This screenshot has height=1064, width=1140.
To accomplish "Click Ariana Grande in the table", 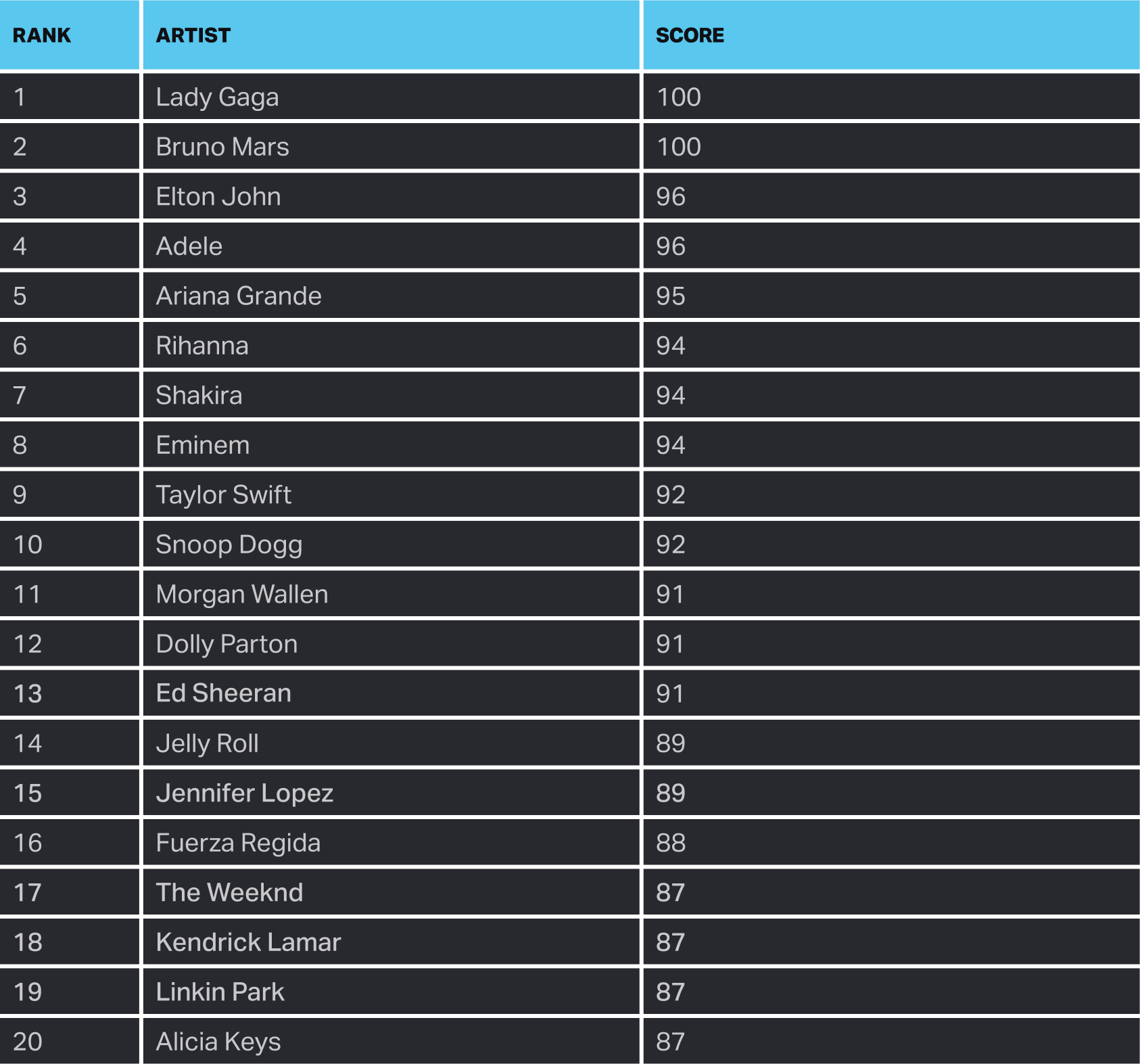I will click(239, 296).
